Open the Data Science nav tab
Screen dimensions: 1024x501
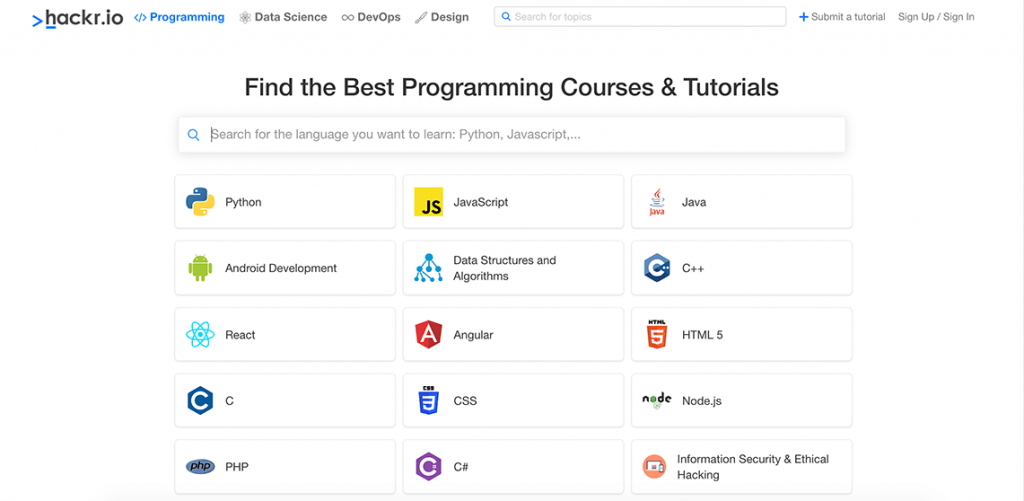pyautogui.click(x=283, y=18)
